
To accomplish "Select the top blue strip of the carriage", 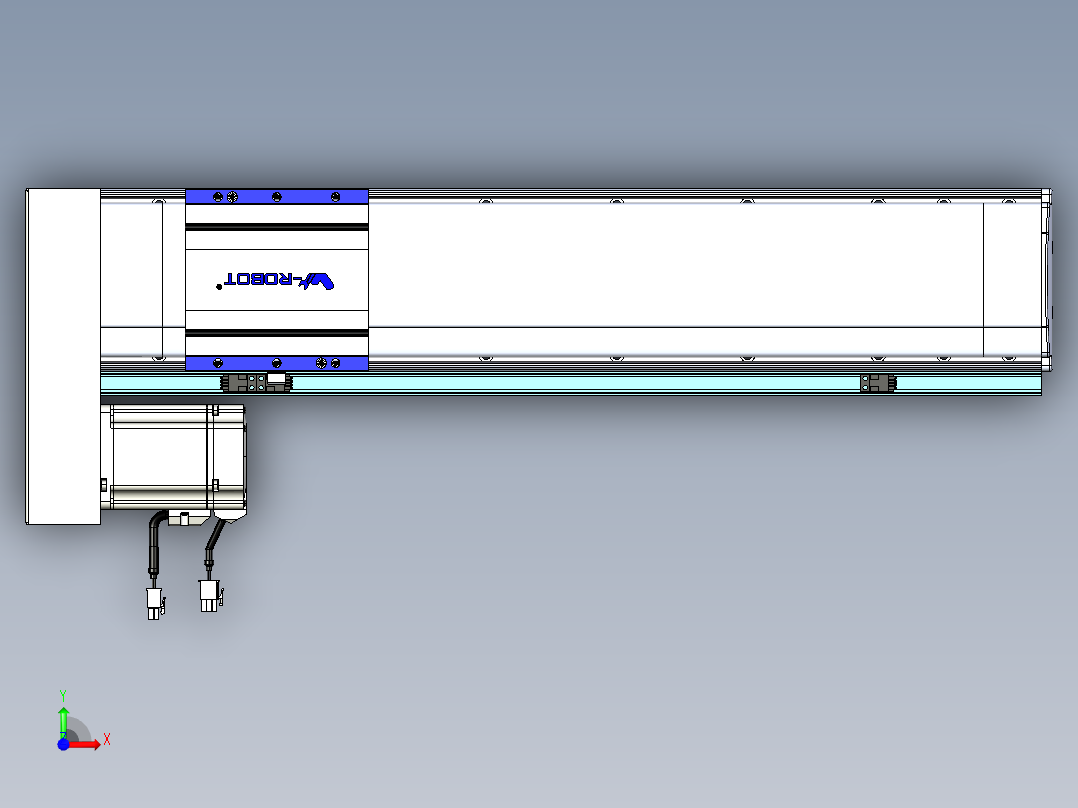I will tap(277, 197).
